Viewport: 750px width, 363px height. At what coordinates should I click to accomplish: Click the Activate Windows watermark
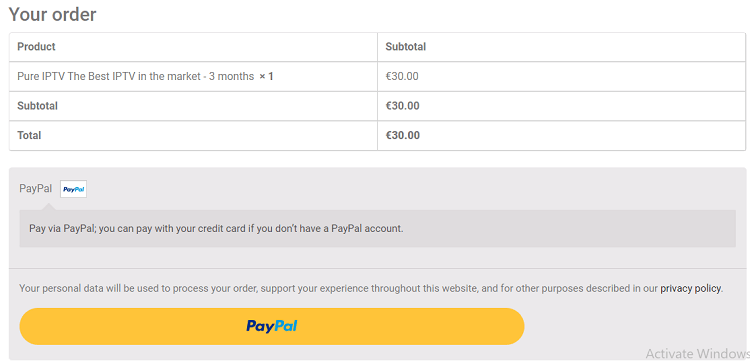697,353
